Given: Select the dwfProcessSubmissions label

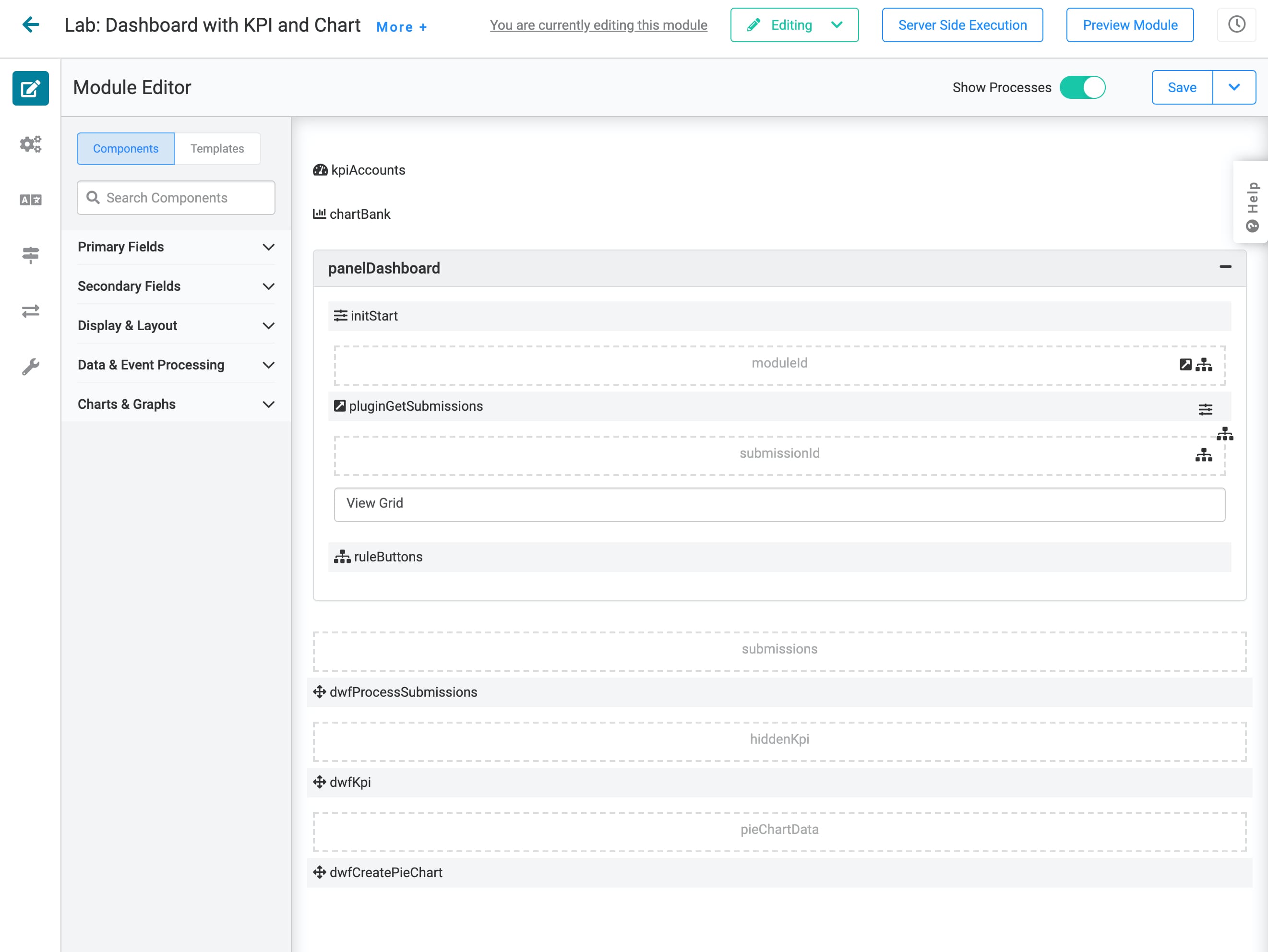Looking at the screenshot, I should pos(403,692).
